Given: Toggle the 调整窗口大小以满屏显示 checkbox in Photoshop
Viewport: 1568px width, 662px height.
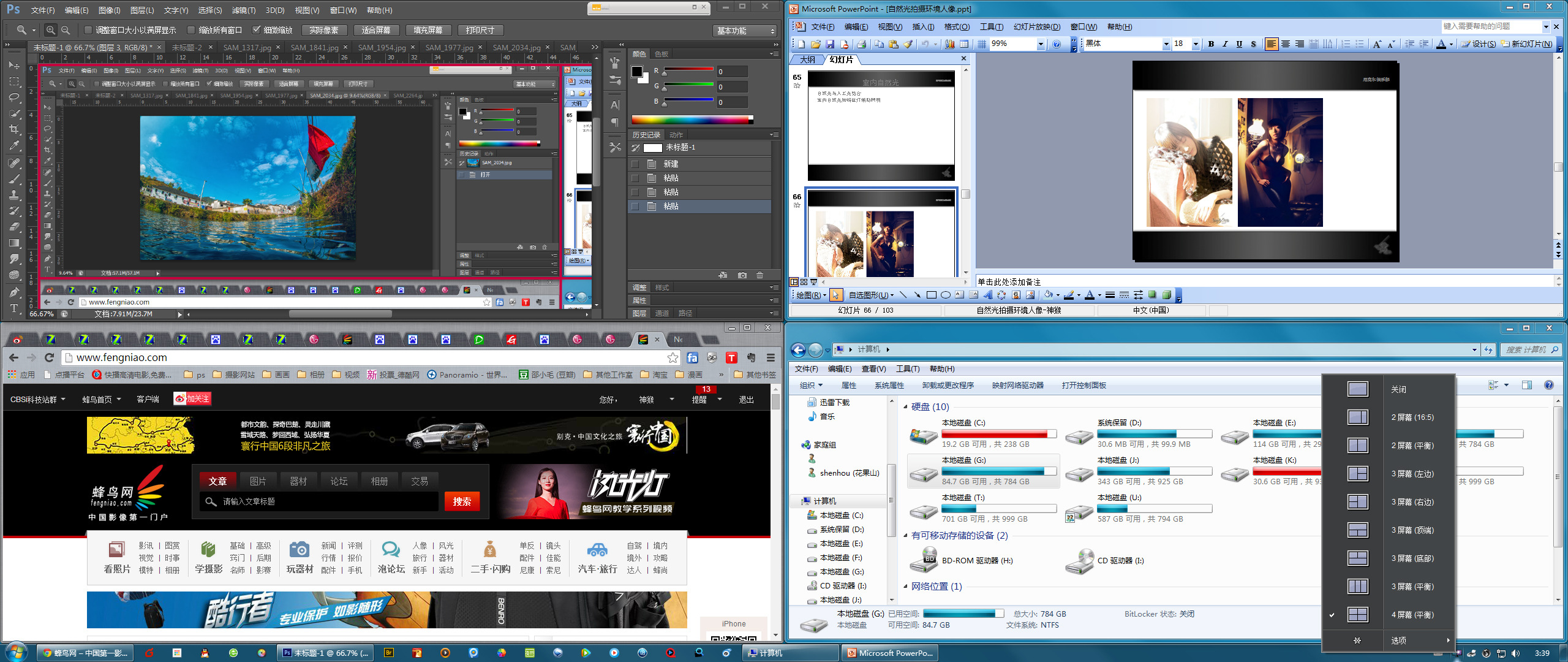Looking at the screenshot, I should (88, 30).
